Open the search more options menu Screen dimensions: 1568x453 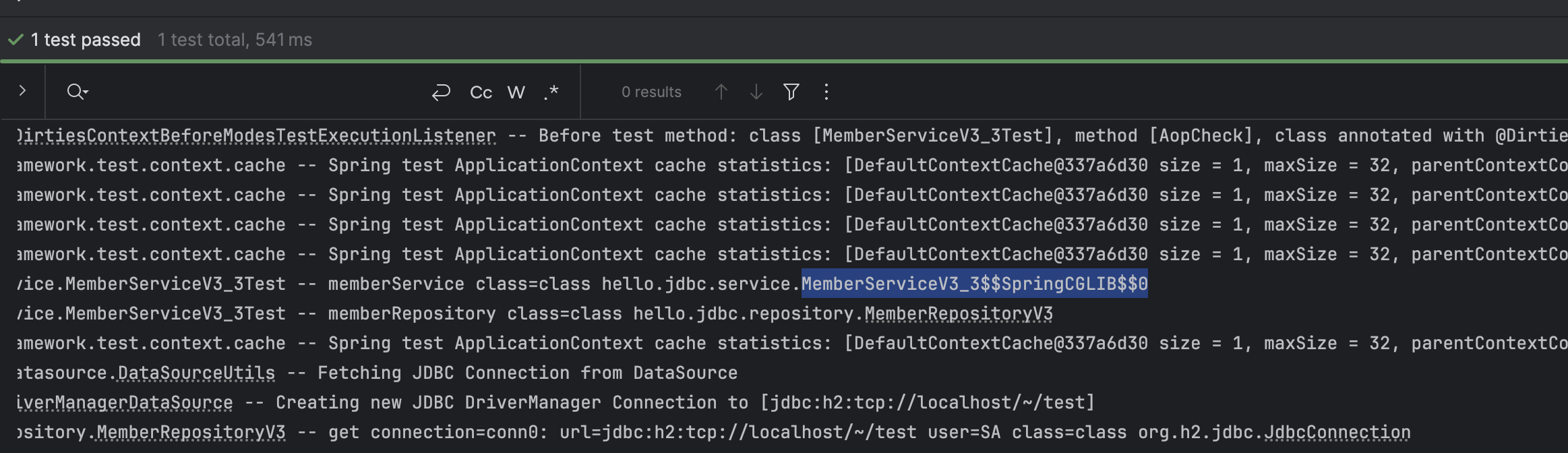point(826,92)
